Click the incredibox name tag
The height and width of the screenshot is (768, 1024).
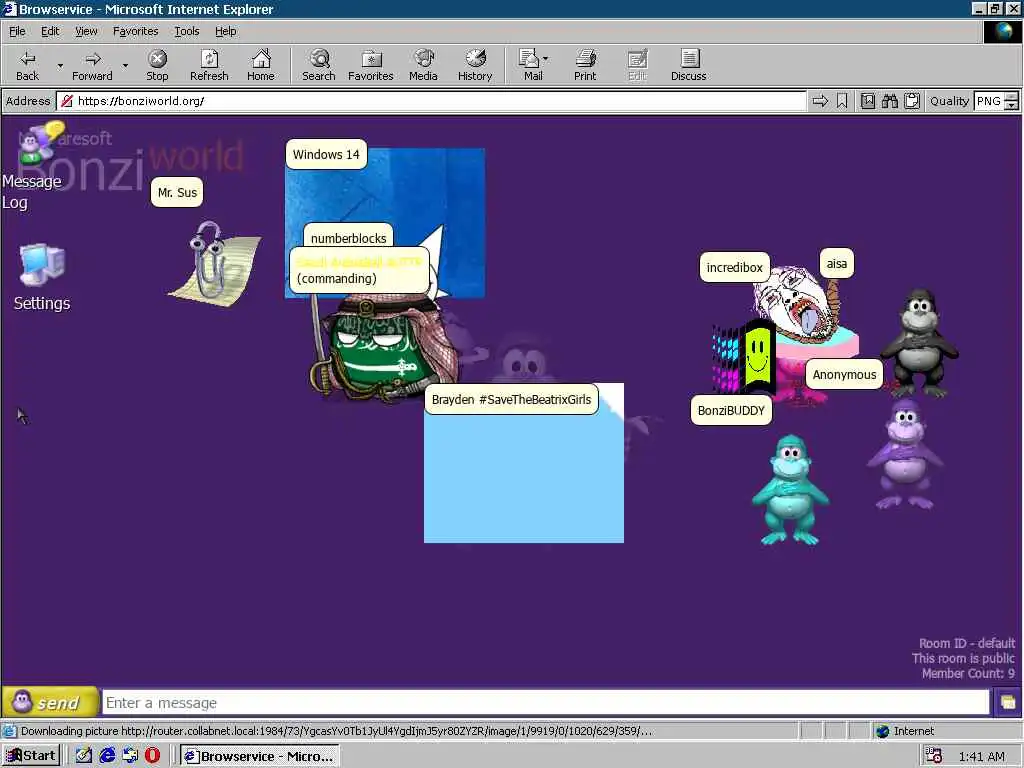[735, 267]
